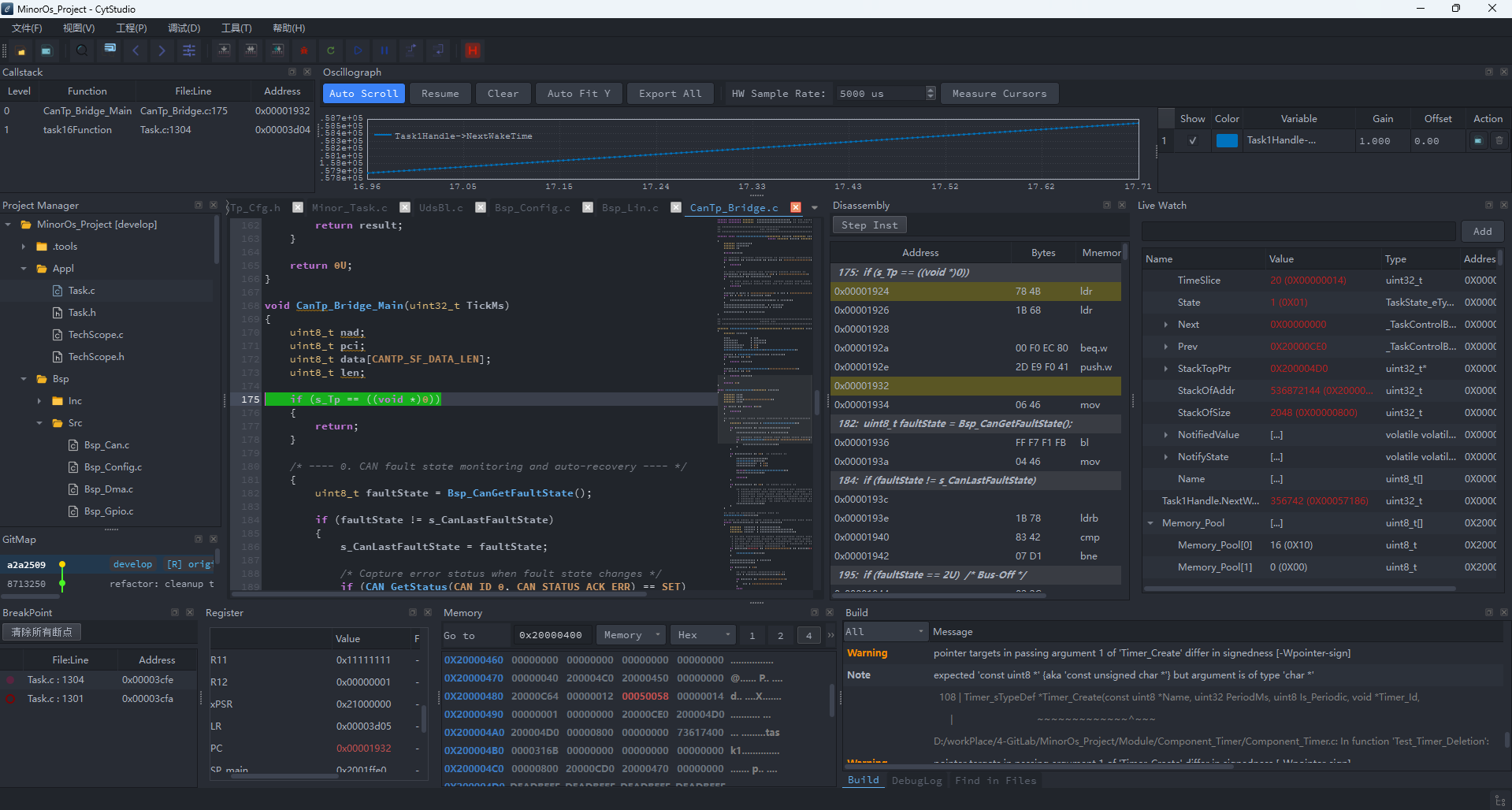1512x810 pixels.
Task: Delete Task1Handle variable with trash icon
Action: (x=1499, y=141)
